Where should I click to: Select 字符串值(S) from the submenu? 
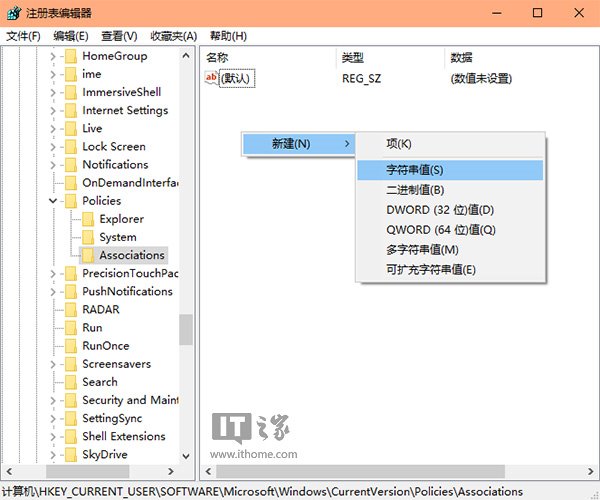(x=414, y=170)
